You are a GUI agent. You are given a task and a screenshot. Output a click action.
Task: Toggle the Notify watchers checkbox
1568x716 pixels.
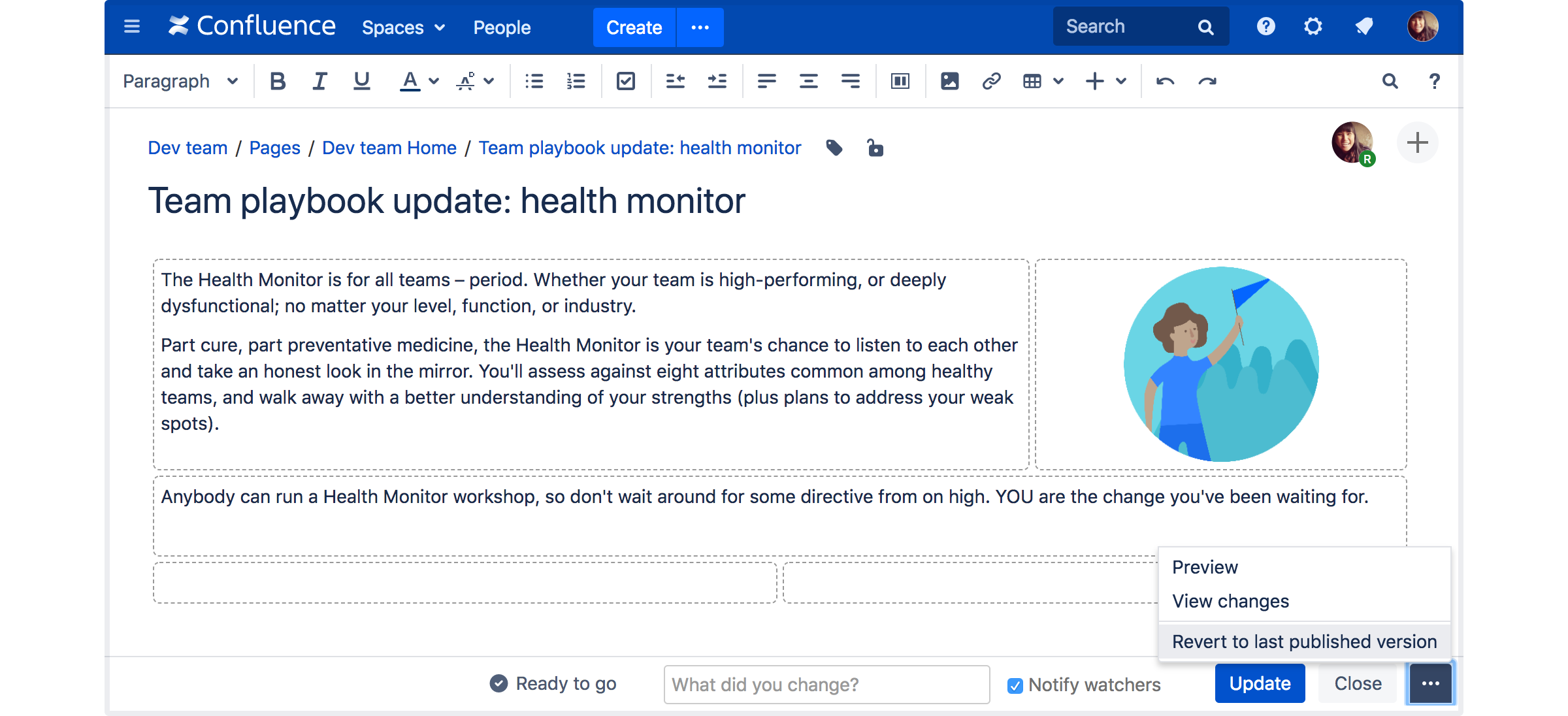coord(1015,685)
